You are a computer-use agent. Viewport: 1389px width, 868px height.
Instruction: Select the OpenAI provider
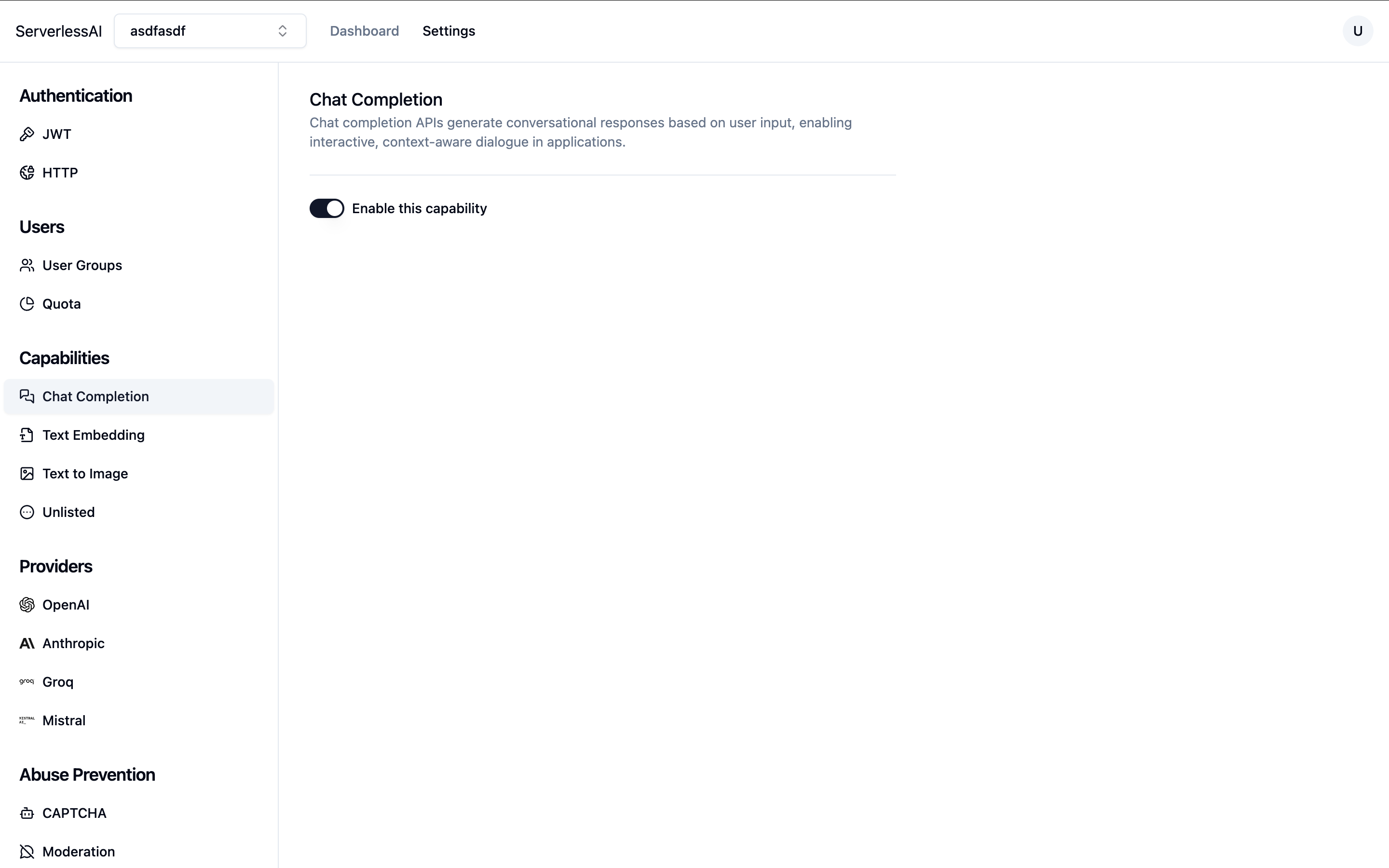65,604
